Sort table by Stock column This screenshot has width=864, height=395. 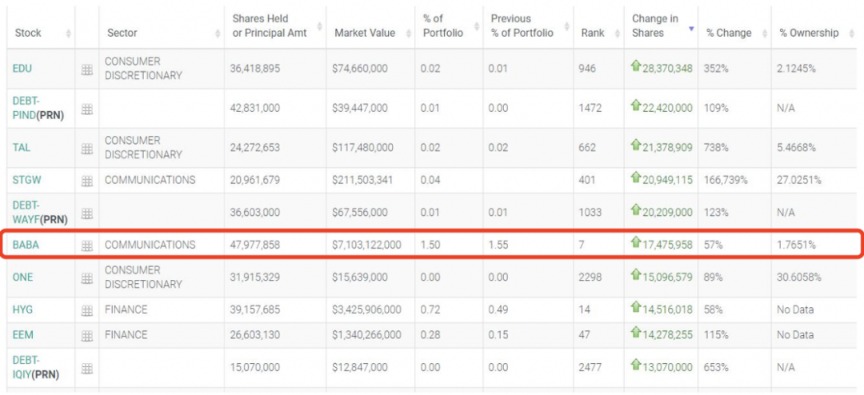[x=28, y=33]
